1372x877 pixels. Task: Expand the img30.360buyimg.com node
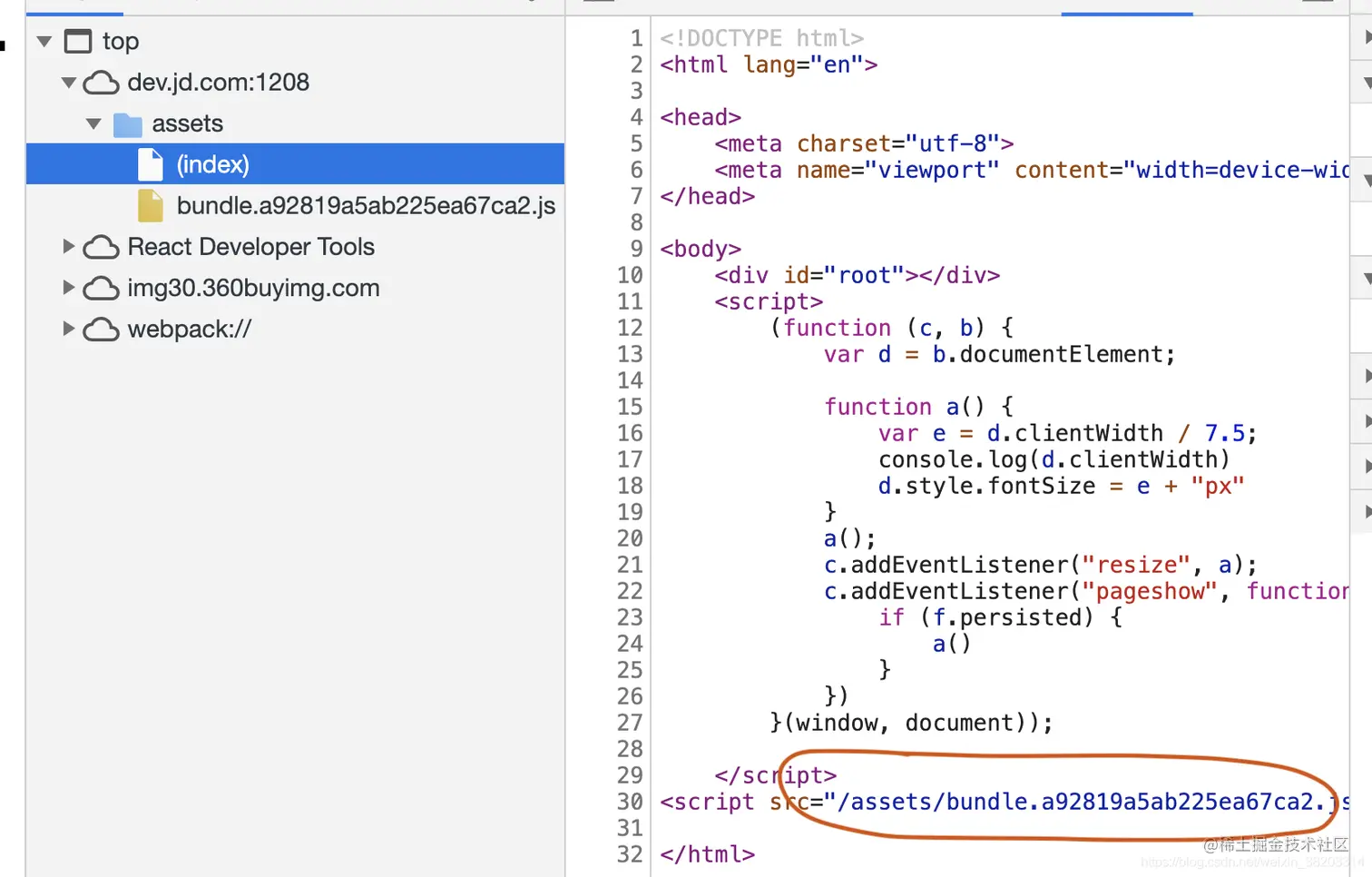point(68,287)
